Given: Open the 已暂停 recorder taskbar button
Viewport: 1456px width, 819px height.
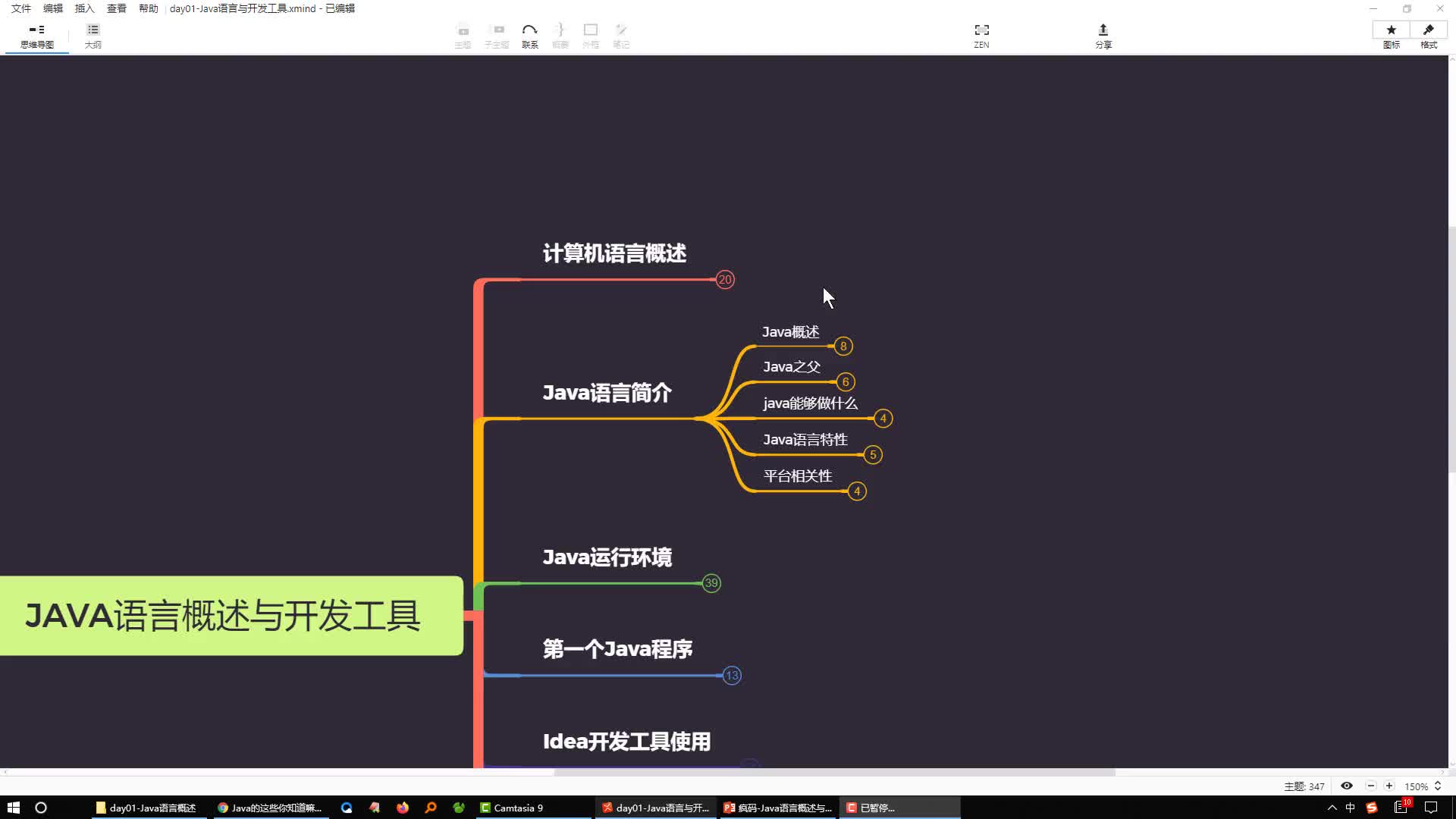Looking at the screenshot, I should pyautogui.click(x=900, y=808).
